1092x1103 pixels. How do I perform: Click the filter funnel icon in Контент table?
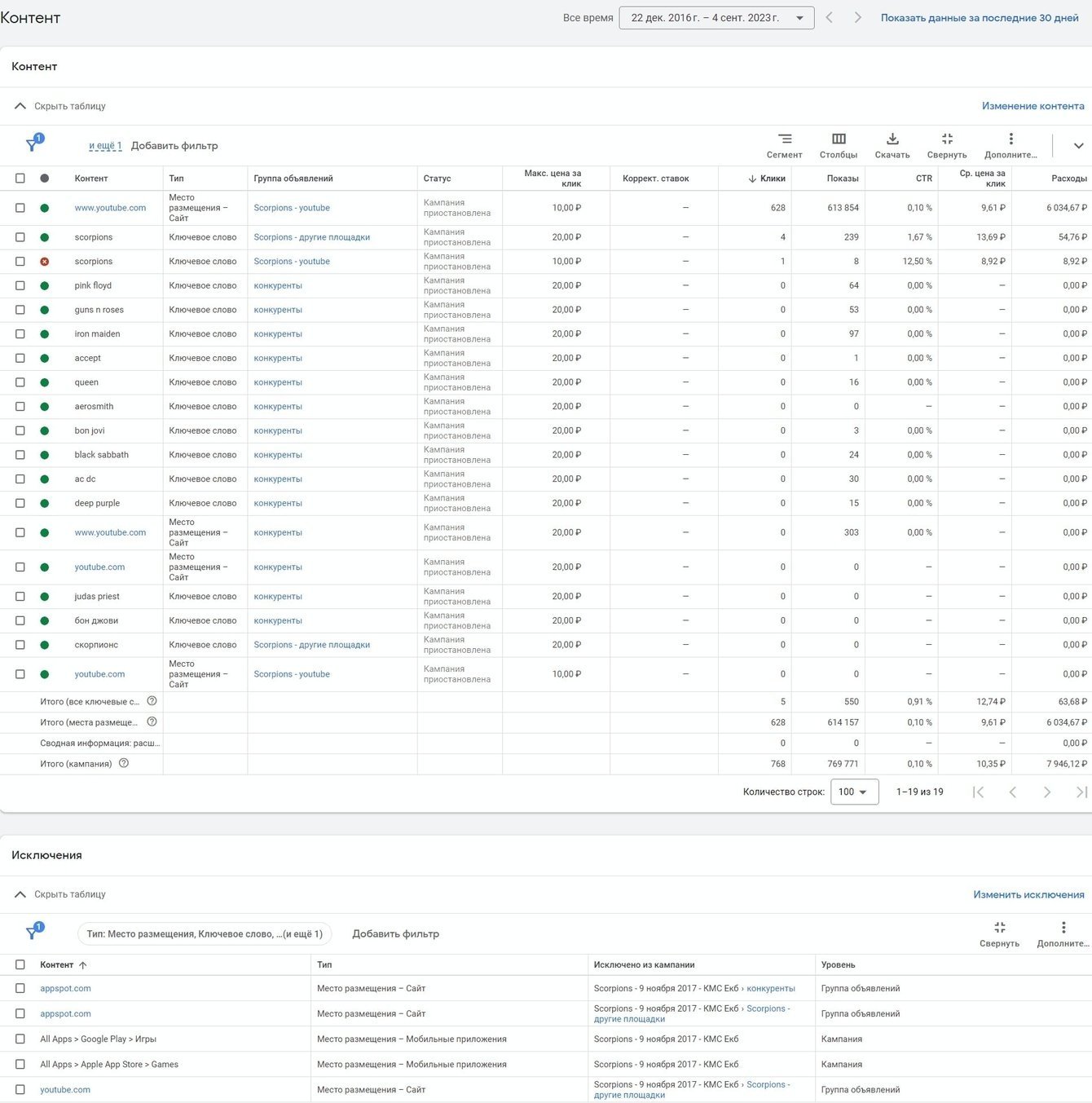point(32,145)
